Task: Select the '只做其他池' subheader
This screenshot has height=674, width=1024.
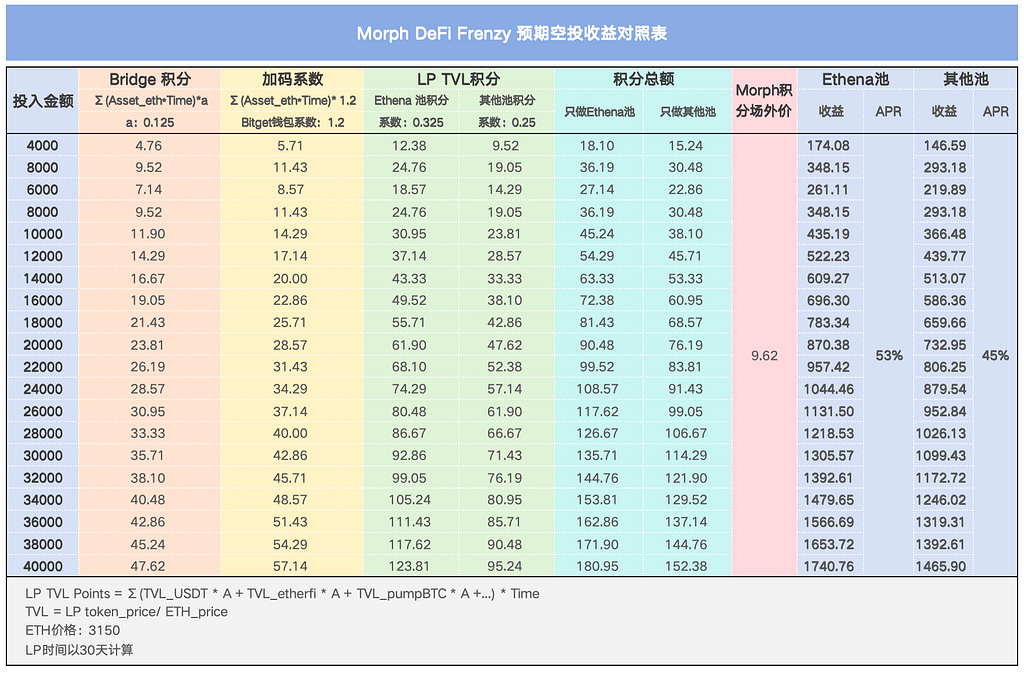Action: pyautogui.click(x=688, y=112)
